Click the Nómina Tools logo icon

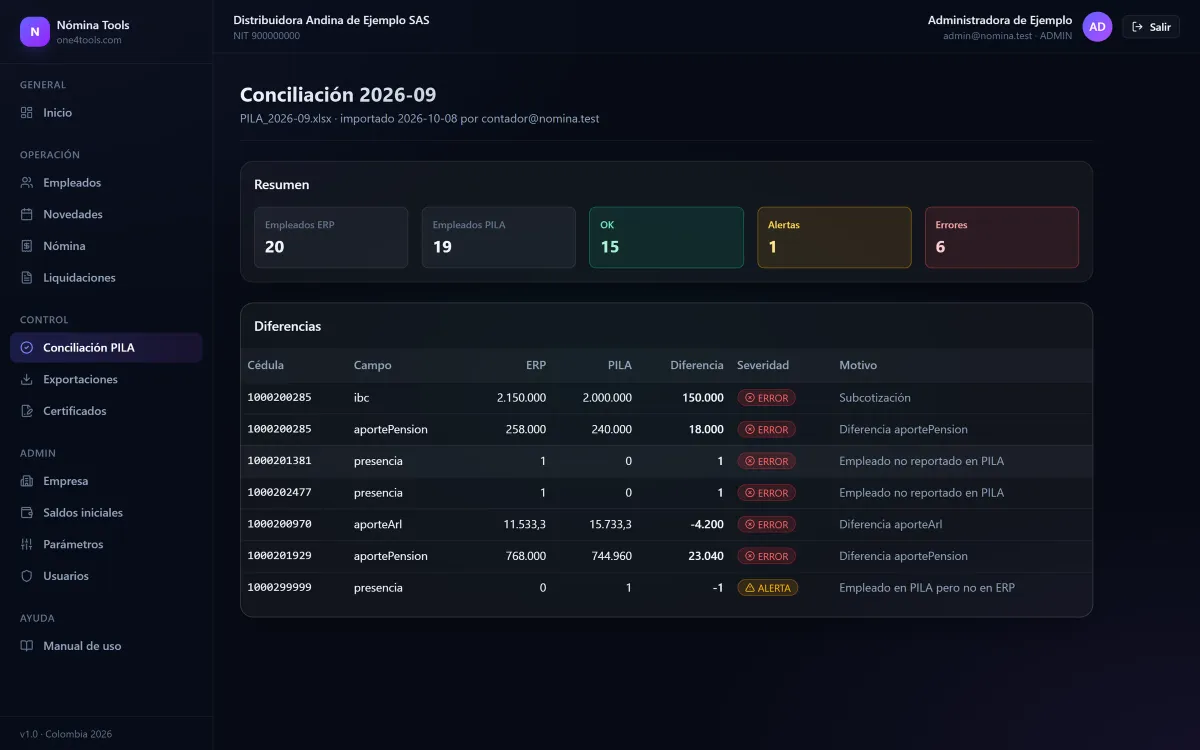pos(35,32)
